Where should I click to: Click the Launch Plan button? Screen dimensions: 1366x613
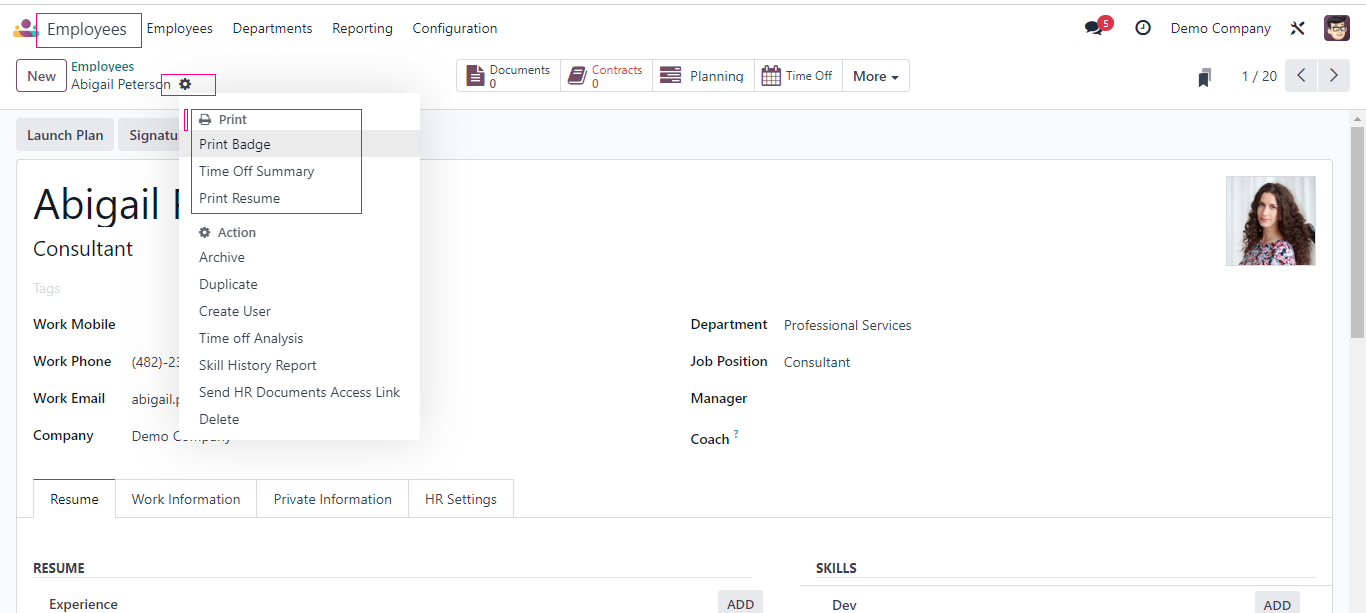(65, 135)
